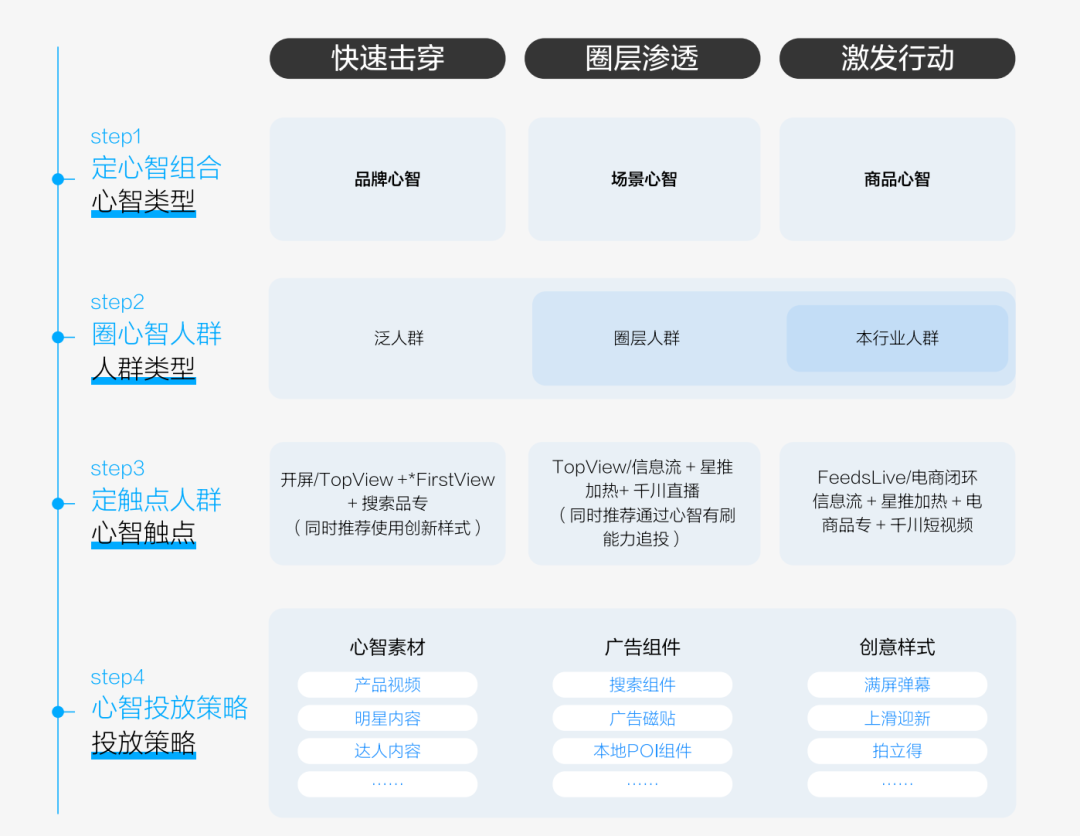Pick the 泛人群 audience segment
The width and height of the screenshot is (1080, 836).
pos(399,338)
